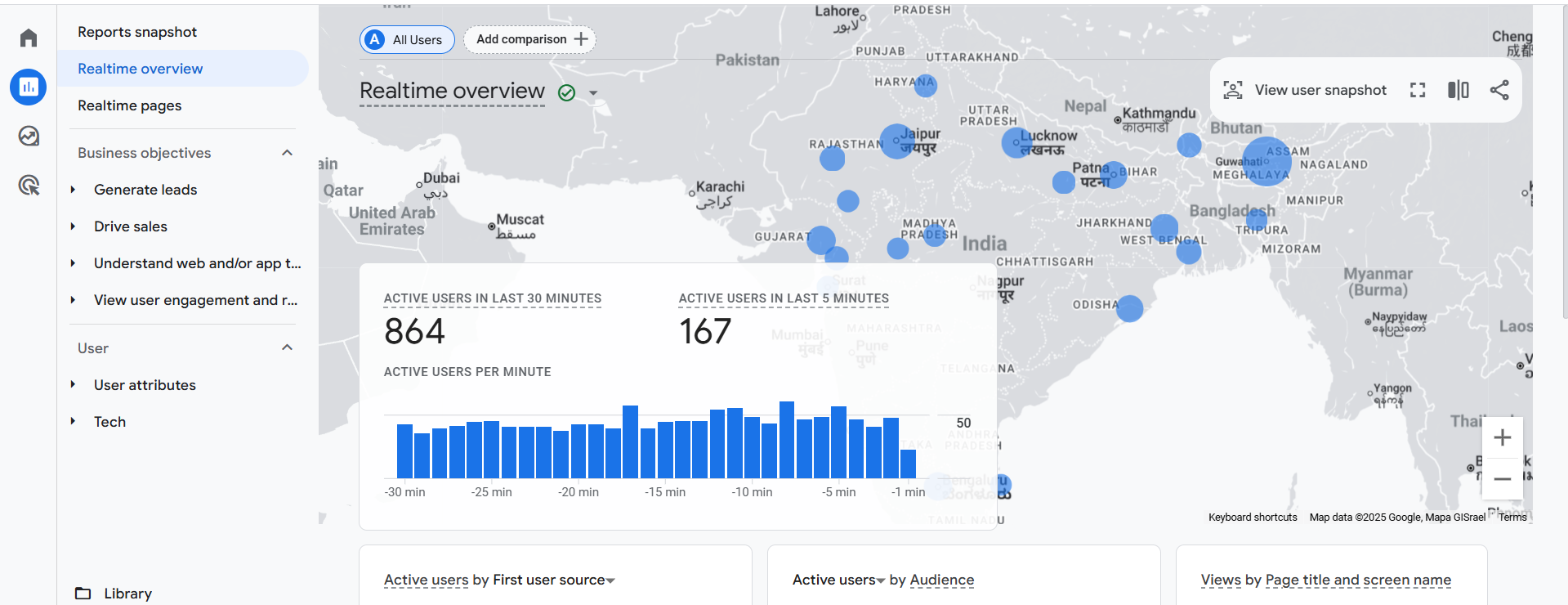Click the green status checkmark icon
Viewport: 1568px width, 605px height.
click(x=566, y=93)
